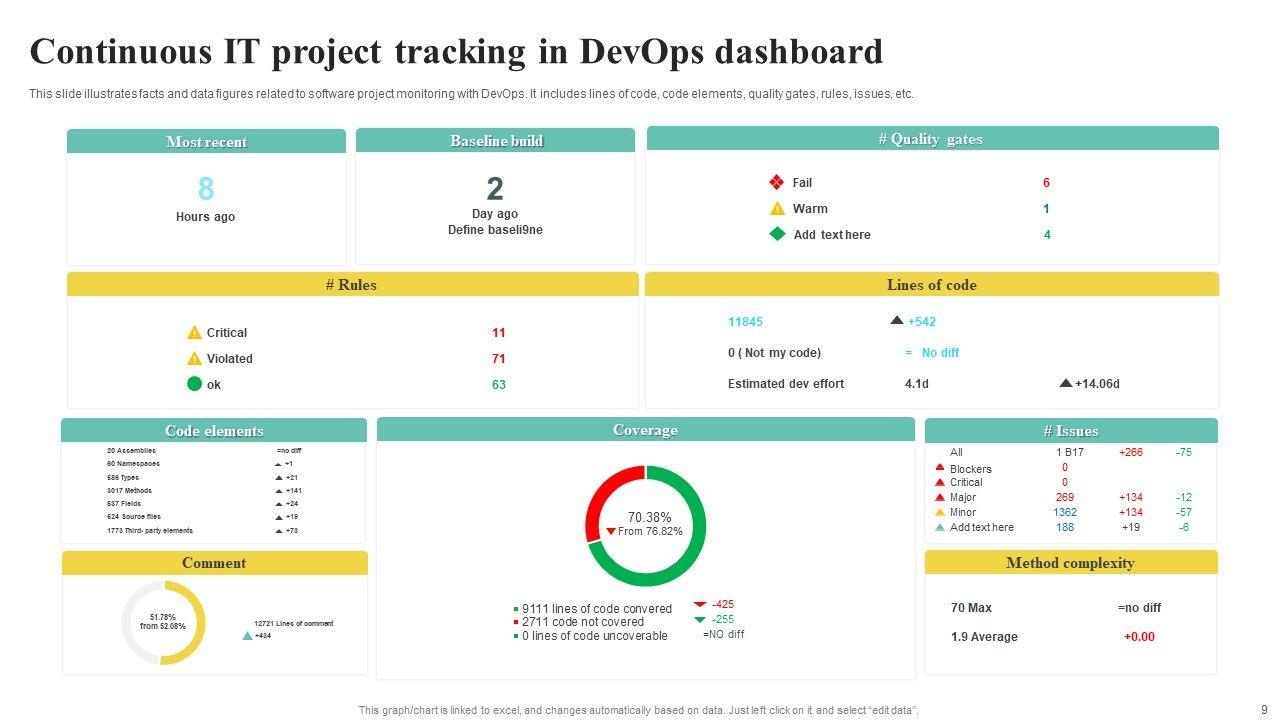Click the teal triangle beside +434
The image size is (1280, 720).
(x=247, y=635)
